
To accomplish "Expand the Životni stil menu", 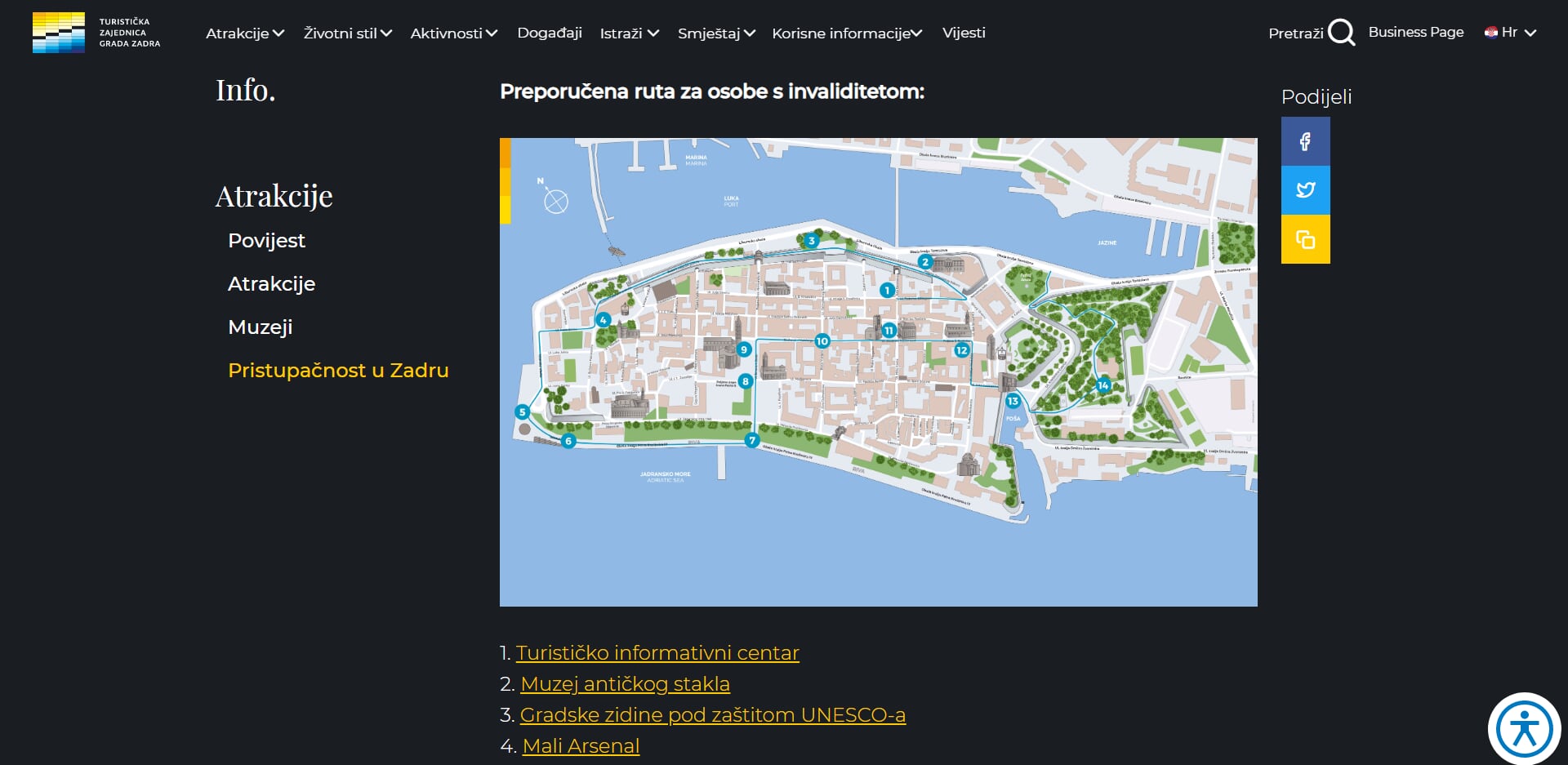I will click(x=348, y=33).
